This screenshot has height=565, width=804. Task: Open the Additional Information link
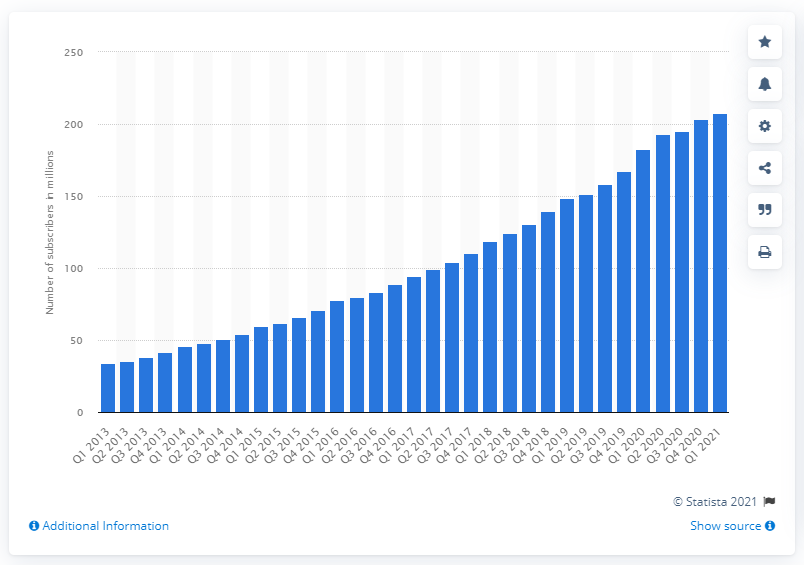(106, 526)
